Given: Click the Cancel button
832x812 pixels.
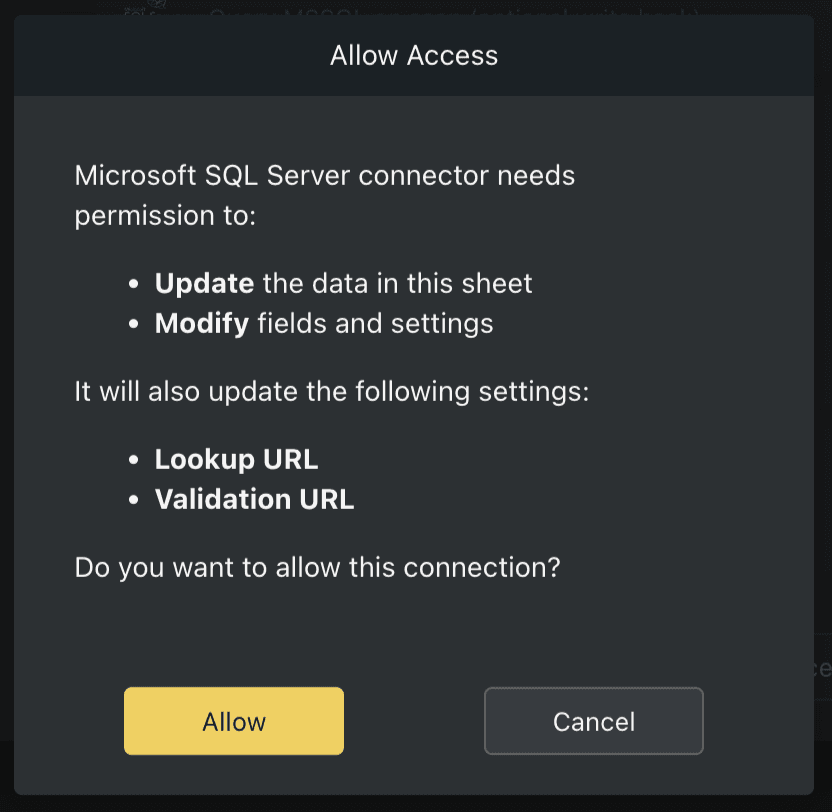Looking at the screenshot, I should tap(593, 720).
